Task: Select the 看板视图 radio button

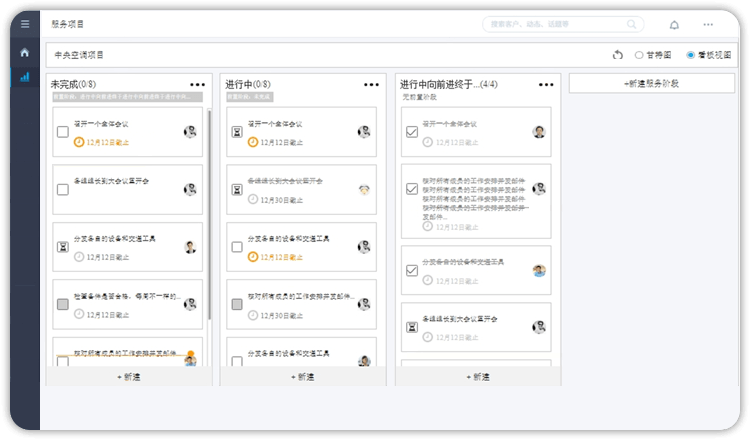Action: point(691,55)
